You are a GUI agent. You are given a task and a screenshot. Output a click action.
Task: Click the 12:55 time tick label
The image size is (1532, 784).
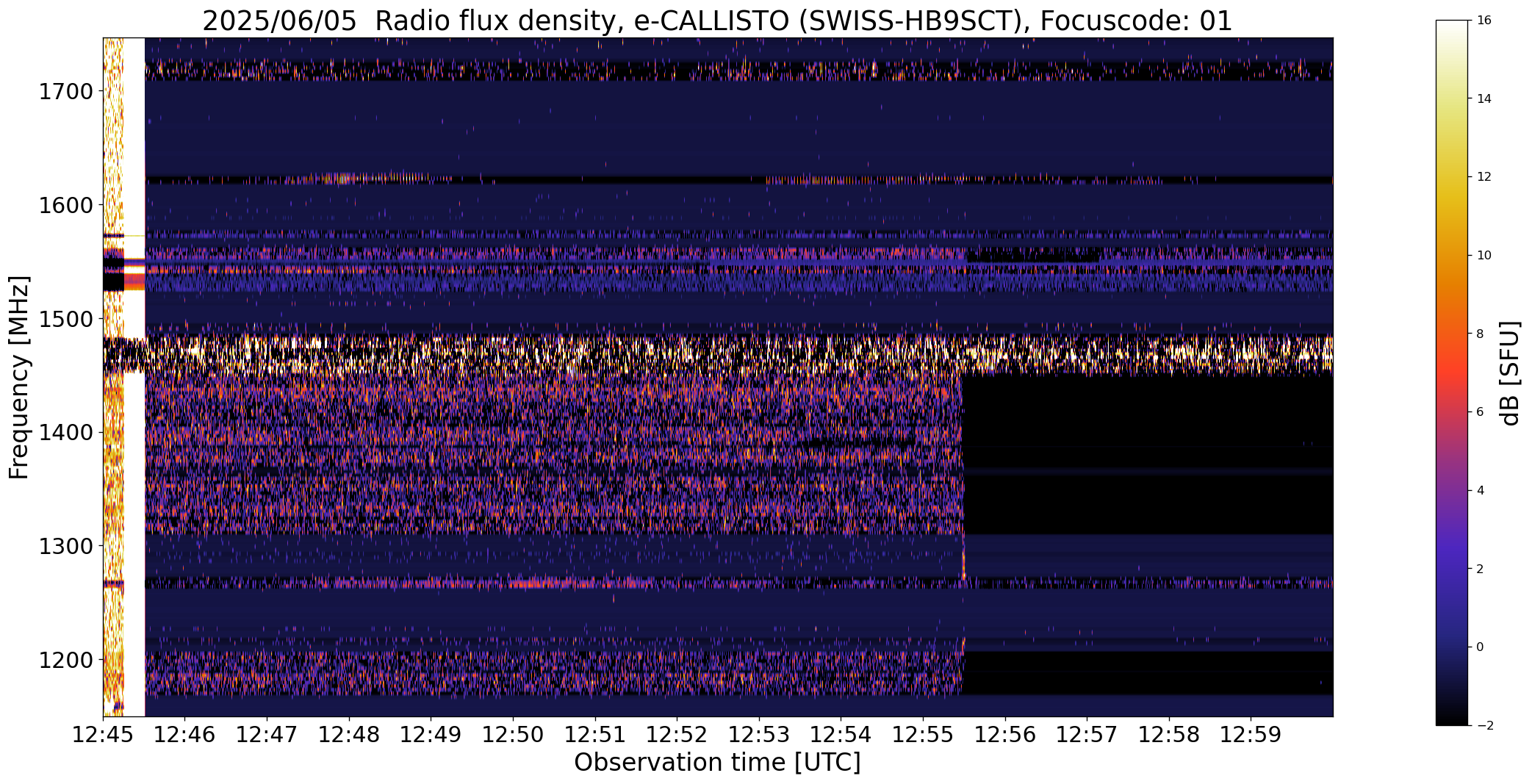pos(923,735)
